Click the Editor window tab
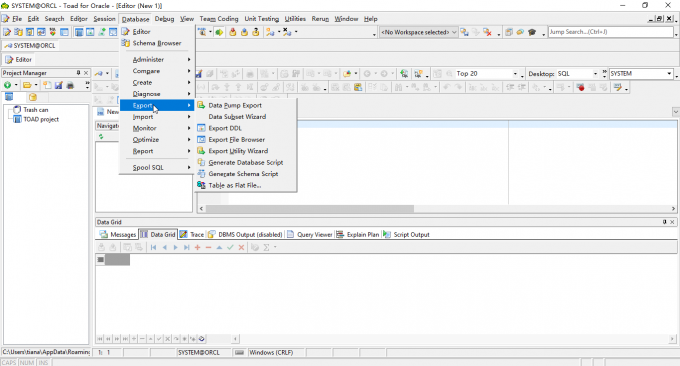The width and height of the screenshot is (680, 366). pos(19,60)
